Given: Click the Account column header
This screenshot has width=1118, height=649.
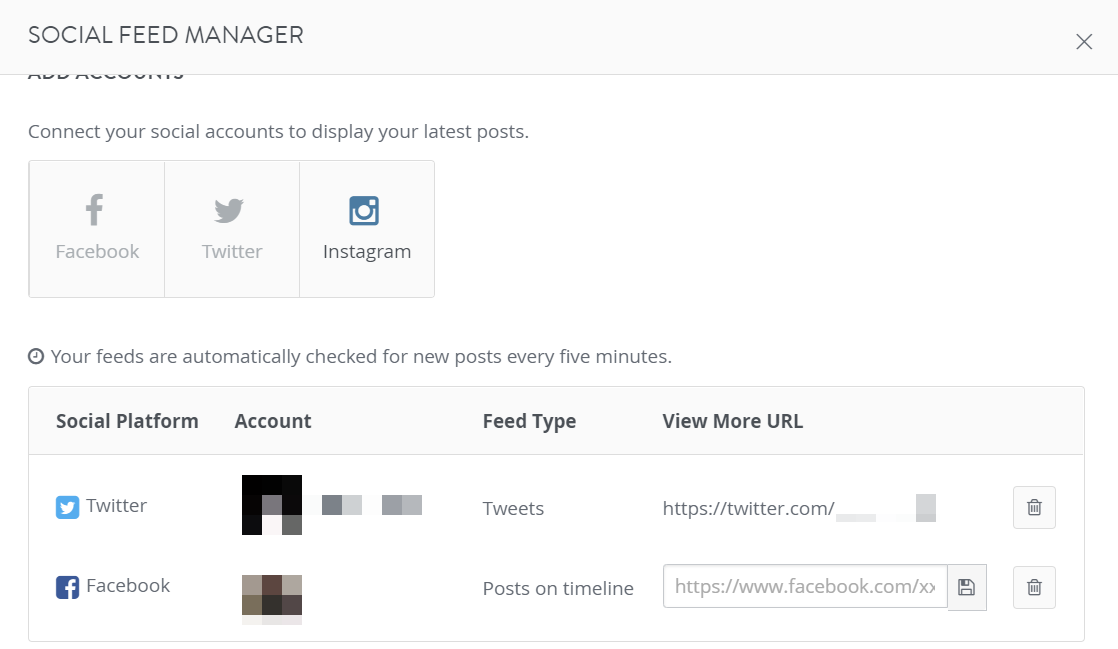Looking at the screenshot, I should tap(273, 421).
